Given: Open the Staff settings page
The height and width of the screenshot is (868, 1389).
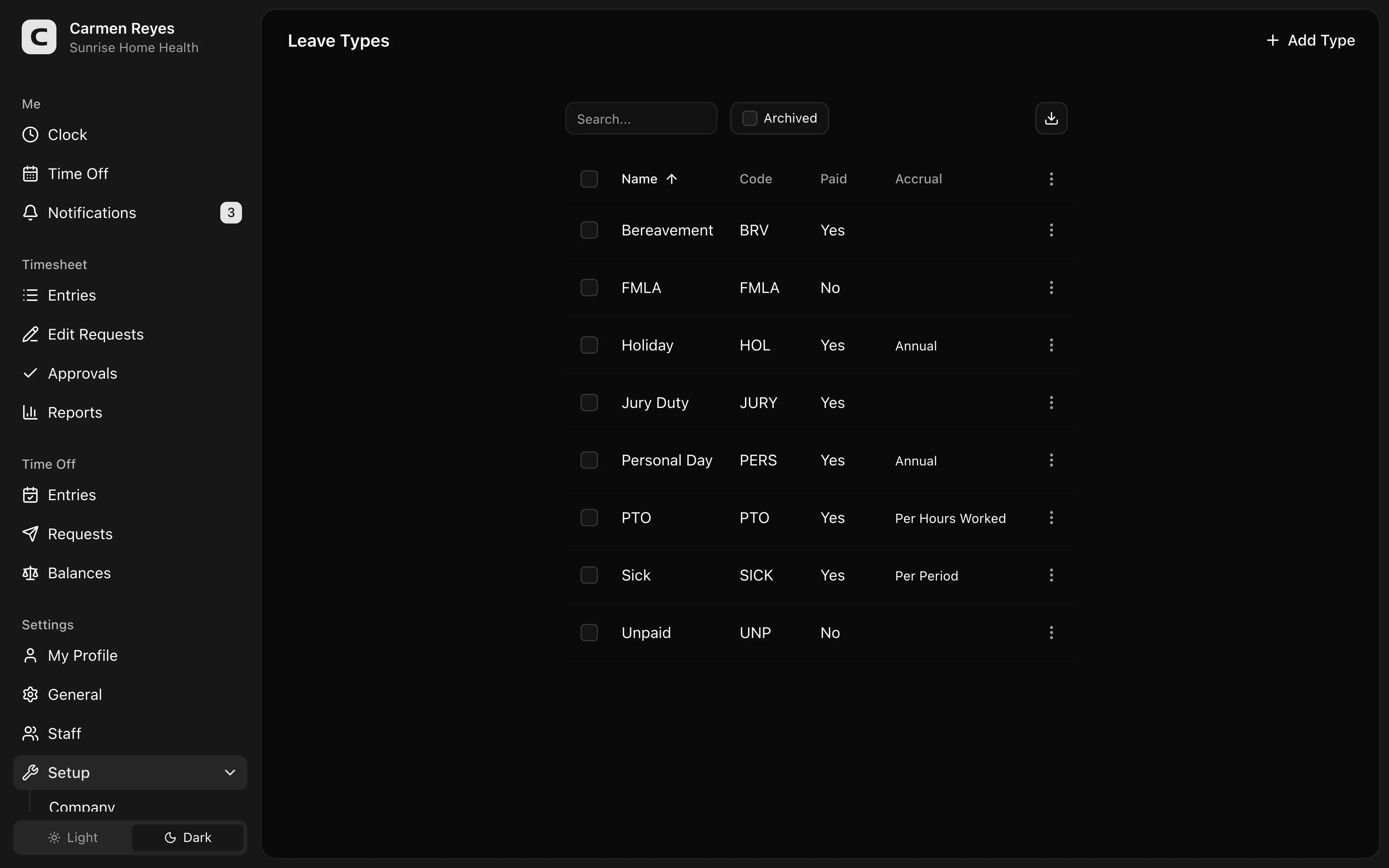Looking at the screenshot, I should (130, 734).
